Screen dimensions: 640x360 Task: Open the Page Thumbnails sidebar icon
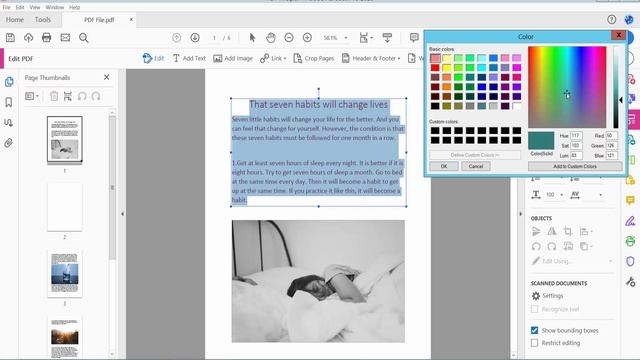9,82
